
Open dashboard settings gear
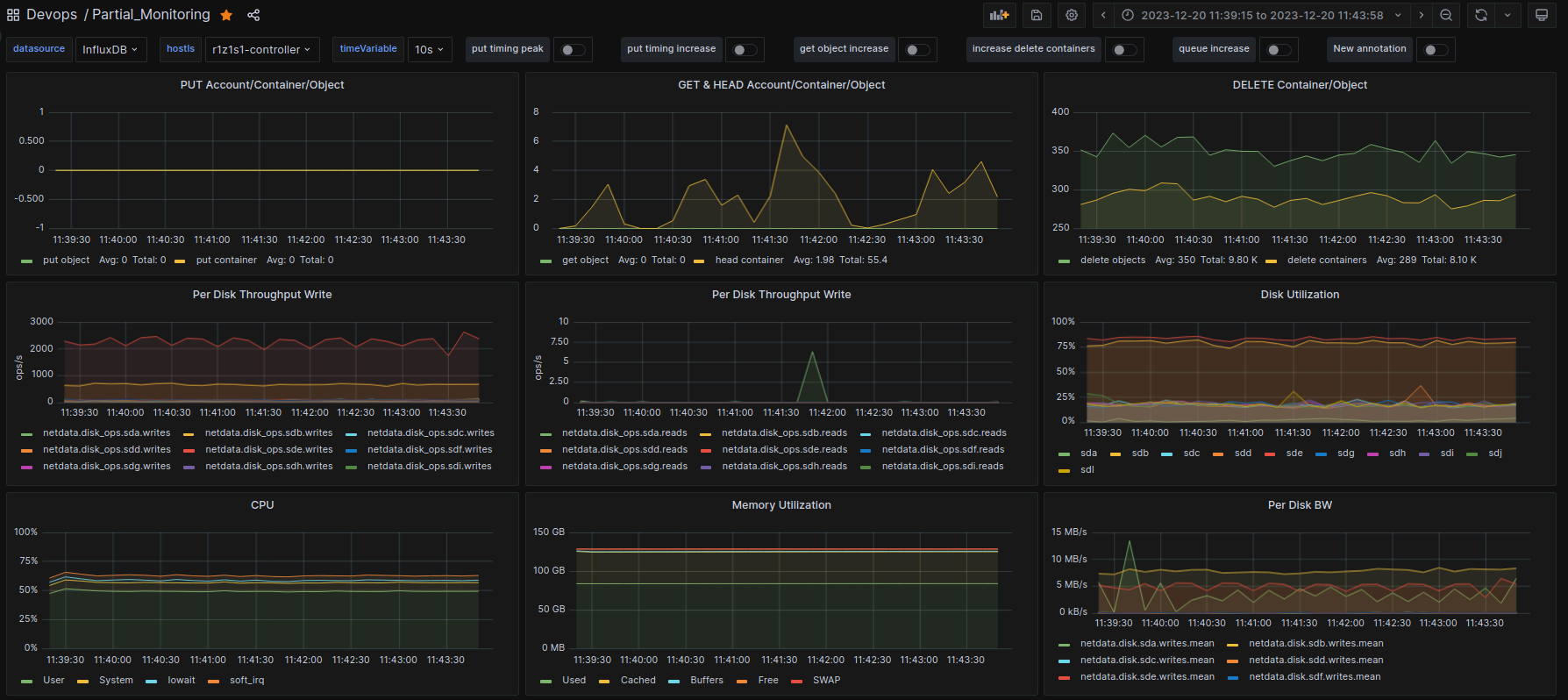point(1072,15)
